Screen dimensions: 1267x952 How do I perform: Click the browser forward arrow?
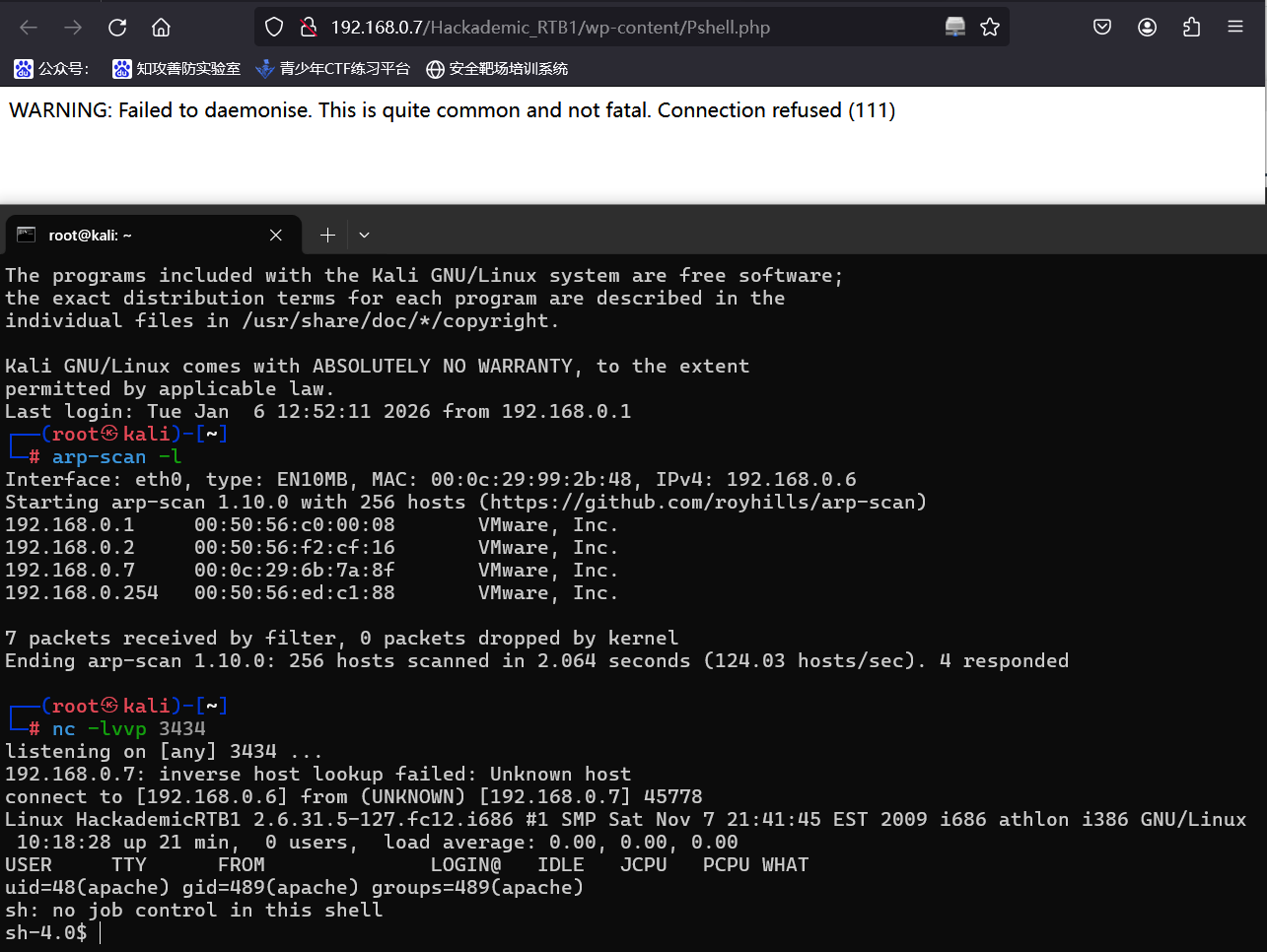[x=73, y=28]
